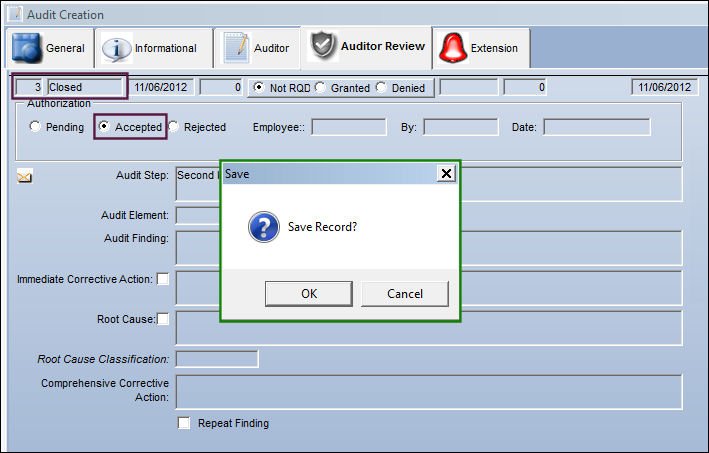The height and width of the screenshot is (453, 709).
Task: Click the By field in Authorization
Action: (x=461, y=127)
